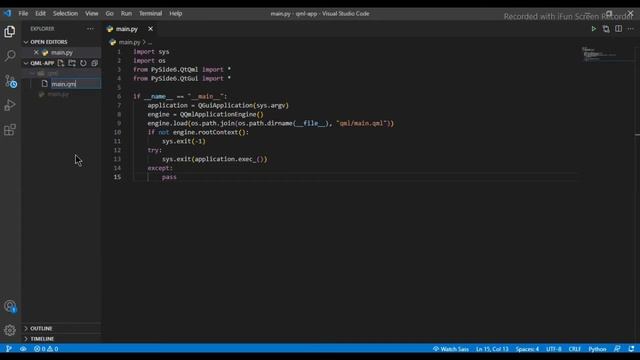This screenshot has width=640, height=360.
Task: Open editor More Actions ellipsis
Action: point(631,29)
